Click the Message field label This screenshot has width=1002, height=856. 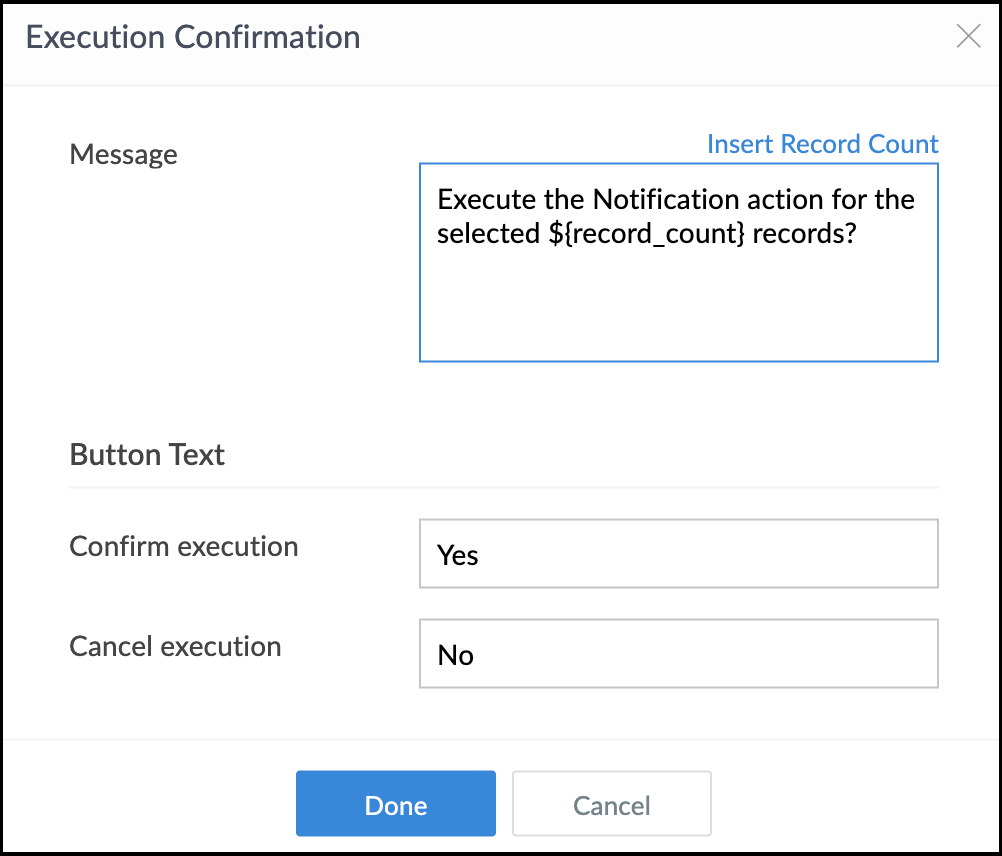123,155
